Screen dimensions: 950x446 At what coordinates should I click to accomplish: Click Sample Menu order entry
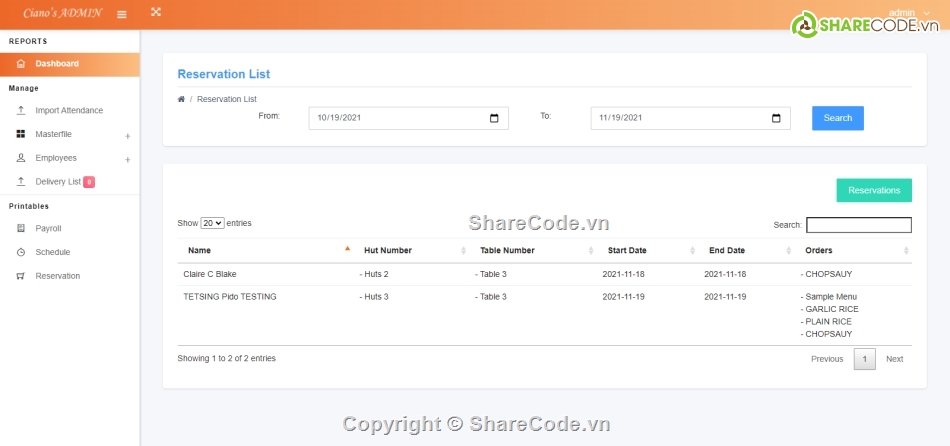[x=829, y=296]
